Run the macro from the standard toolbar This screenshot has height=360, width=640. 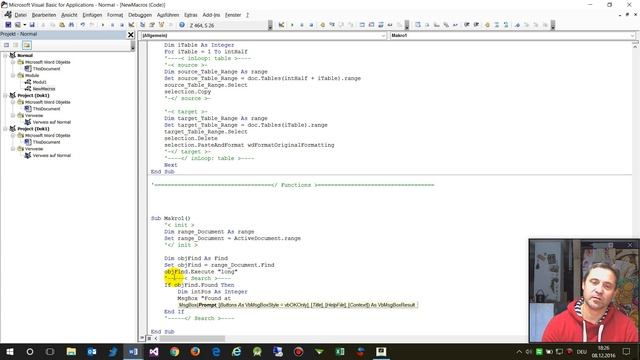[103, 25]
